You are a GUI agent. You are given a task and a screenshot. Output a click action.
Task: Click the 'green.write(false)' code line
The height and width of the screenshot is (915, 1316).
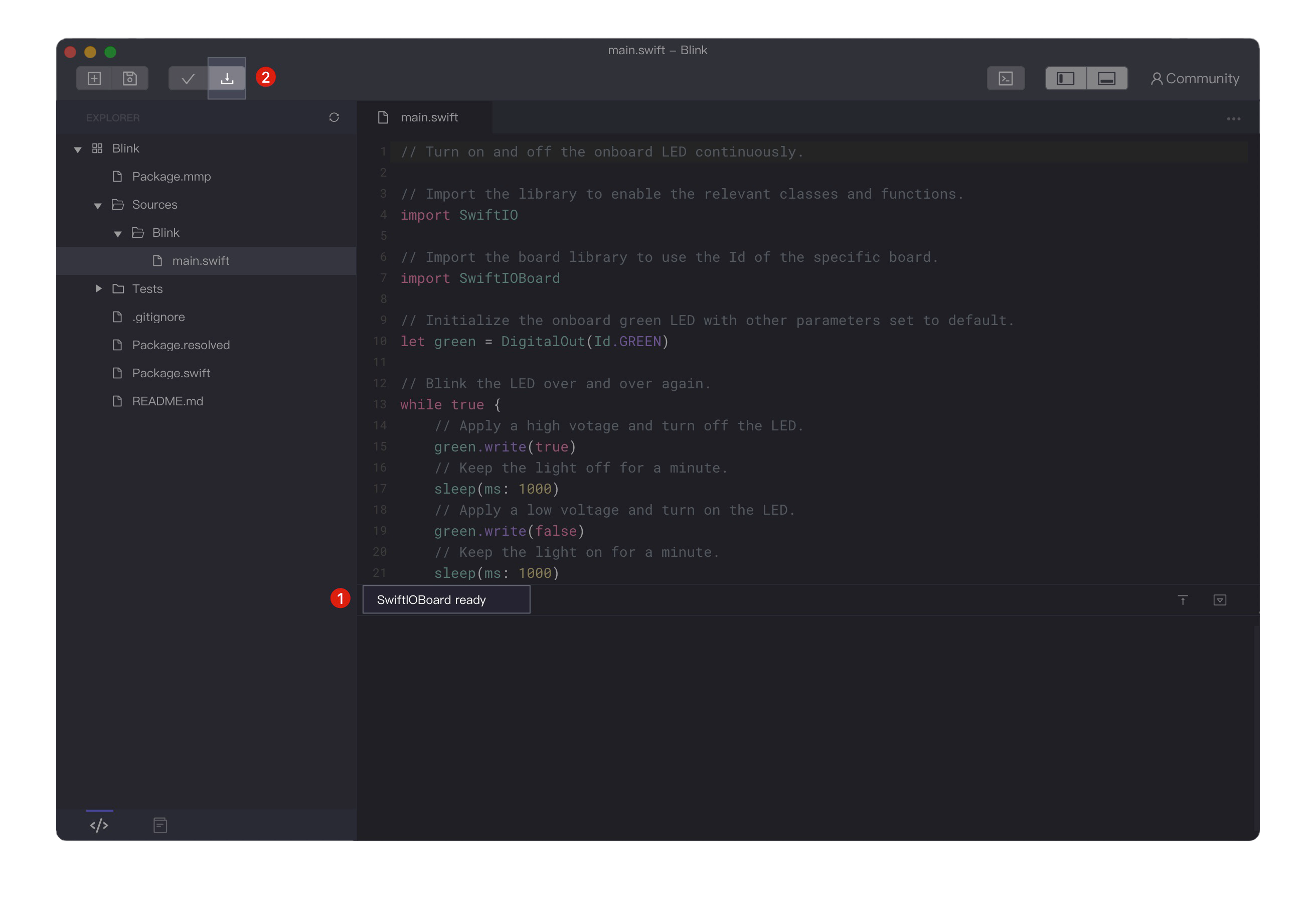tap(509, 531)
